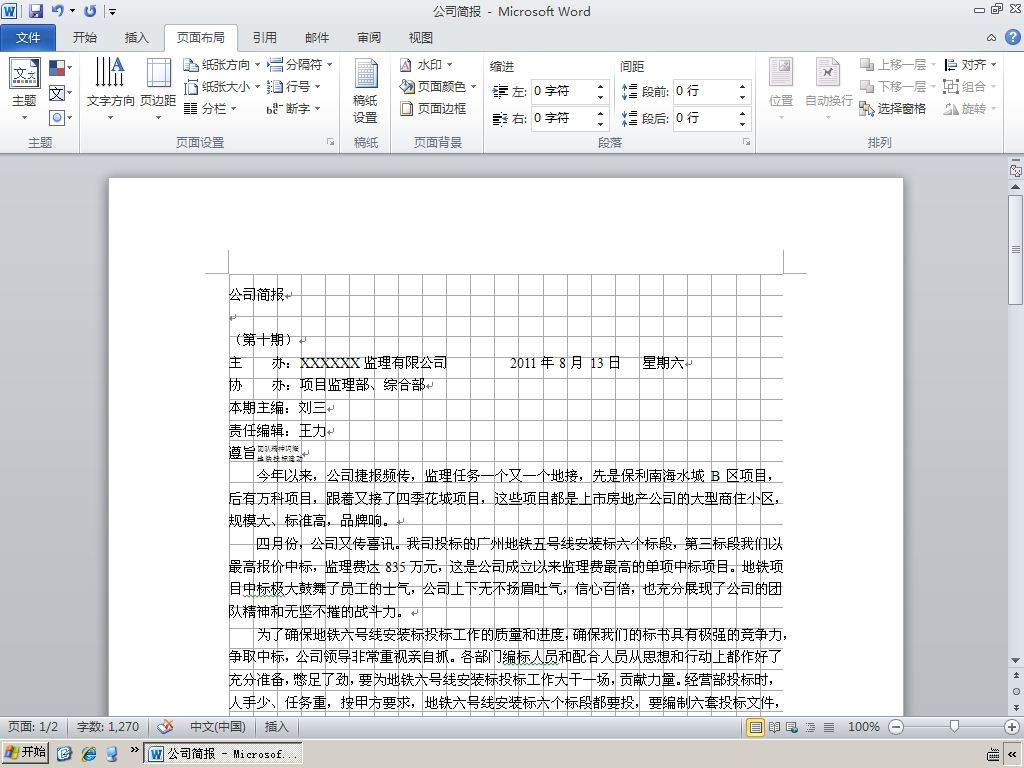This screenshot has width=1024, height=768.
Task: Move the zoom slider handle
Action: coord(954,727)
